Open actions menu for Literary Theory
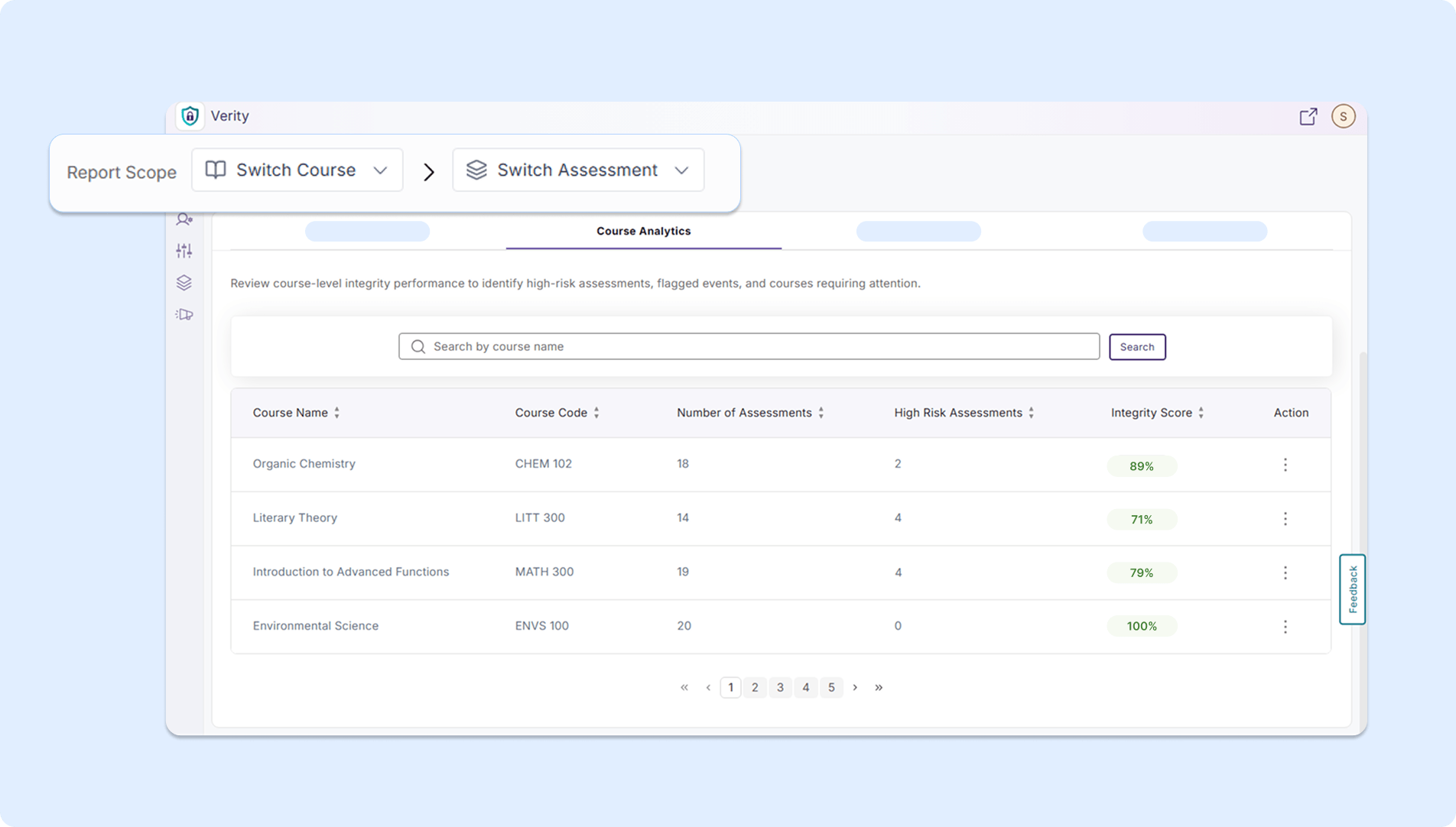Screen dimensions: 1456x827 pyautogui.click(x=1285, y=519)
